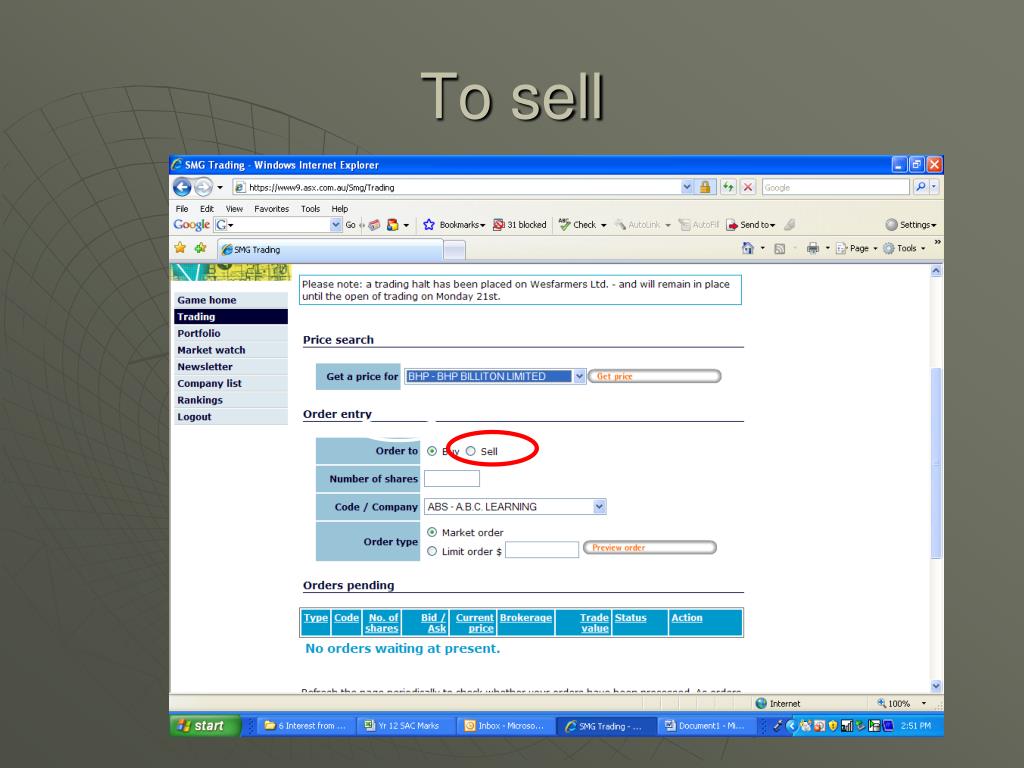Open the File menu
The width and height of the screenshot is (1024, 768).
pos(182,209)
